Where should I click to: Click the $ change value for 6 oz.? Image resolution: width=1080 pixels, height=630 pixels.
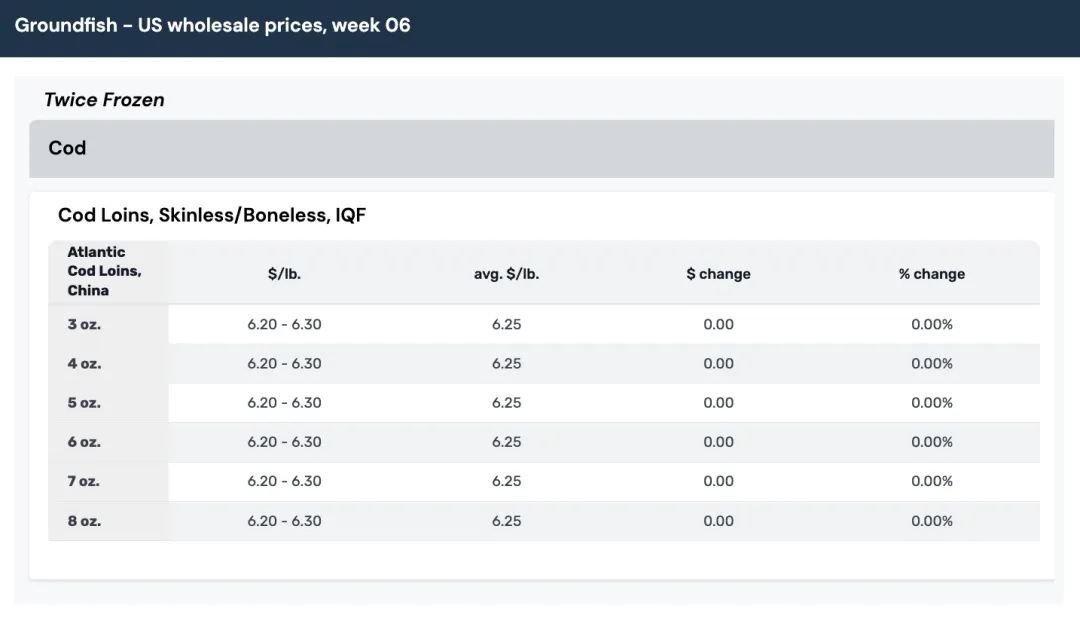(x=718, y=442)
